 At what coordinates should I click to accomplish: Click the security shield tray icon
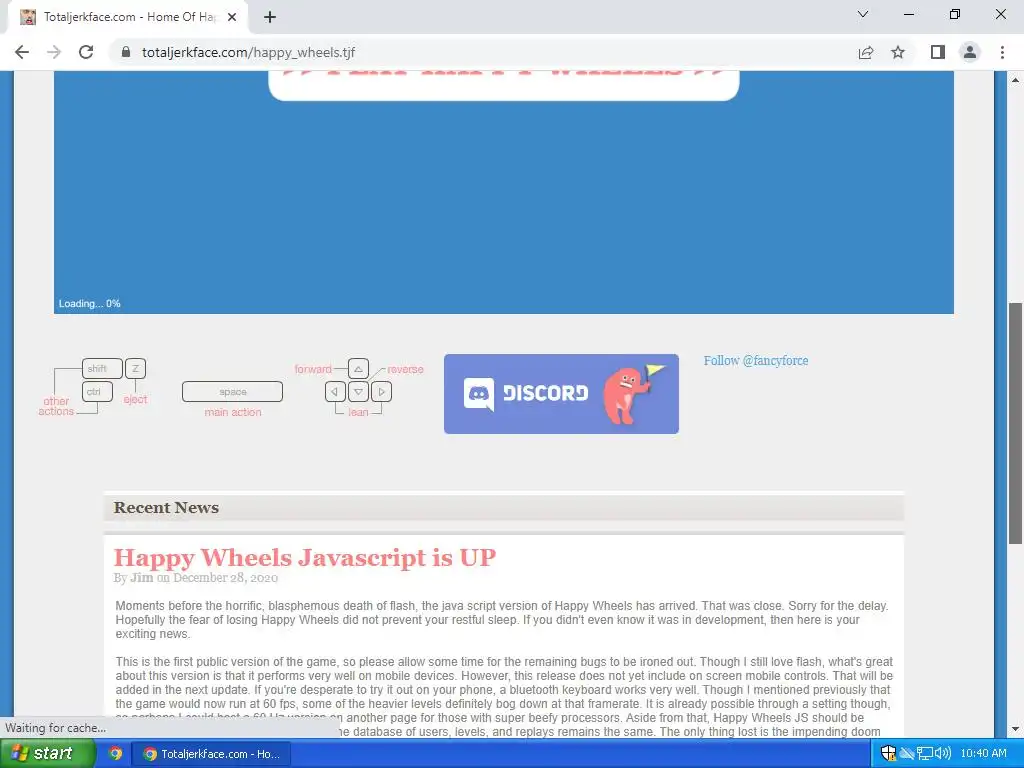click(888, 753)
